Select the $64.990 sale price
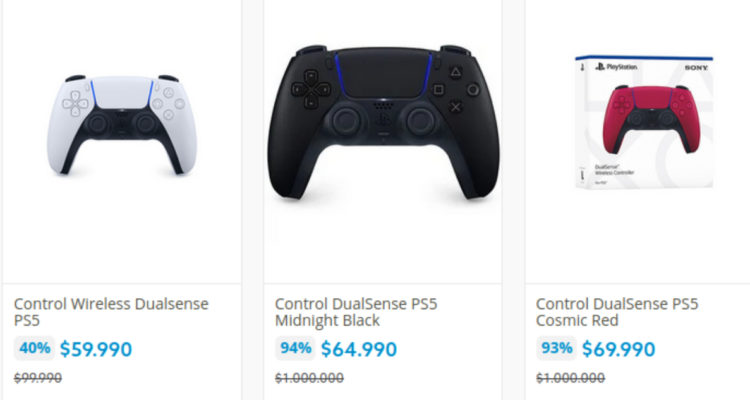The width and height of the screenshot is (750, 400). pos(358,349)
